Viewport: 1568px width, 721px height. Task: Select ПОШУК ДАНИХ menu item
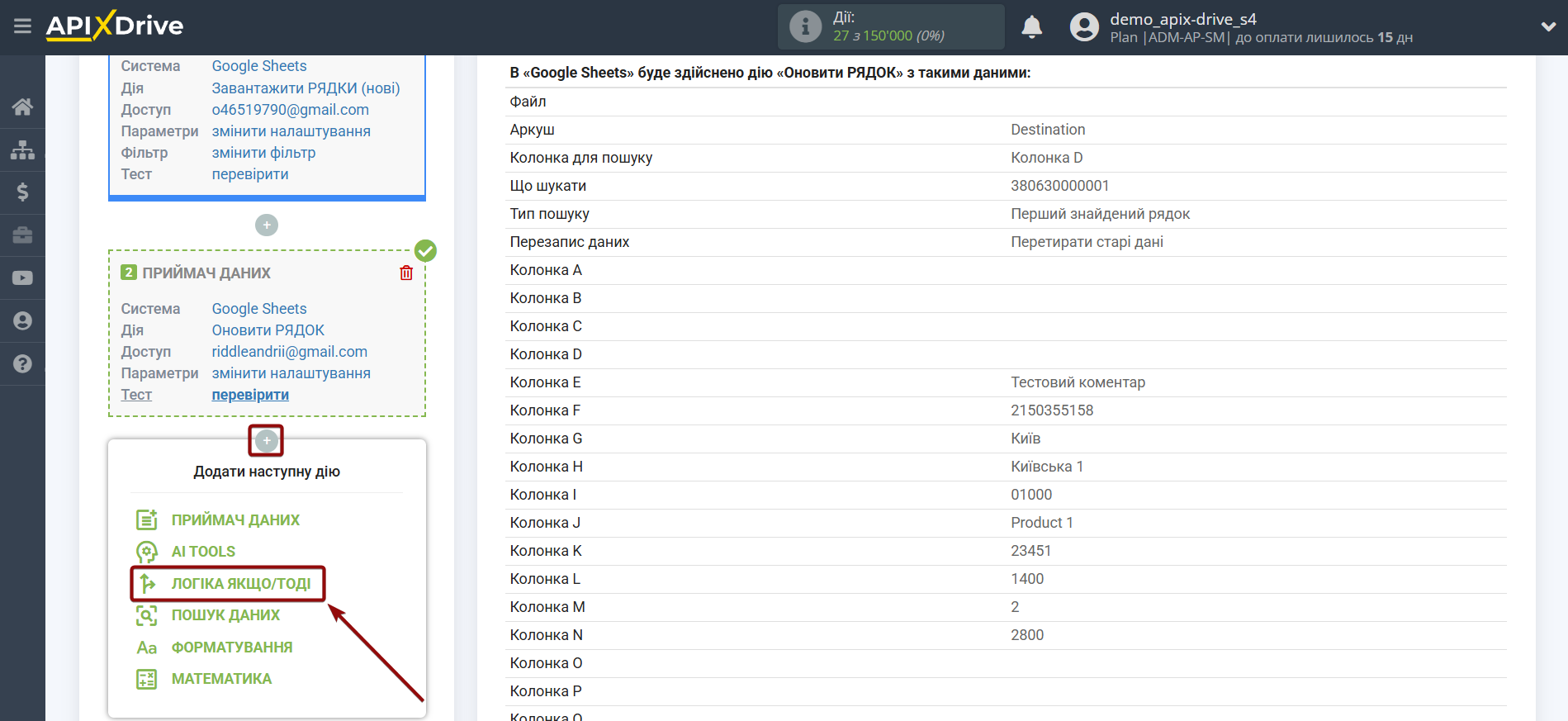[x=225, y=615]
